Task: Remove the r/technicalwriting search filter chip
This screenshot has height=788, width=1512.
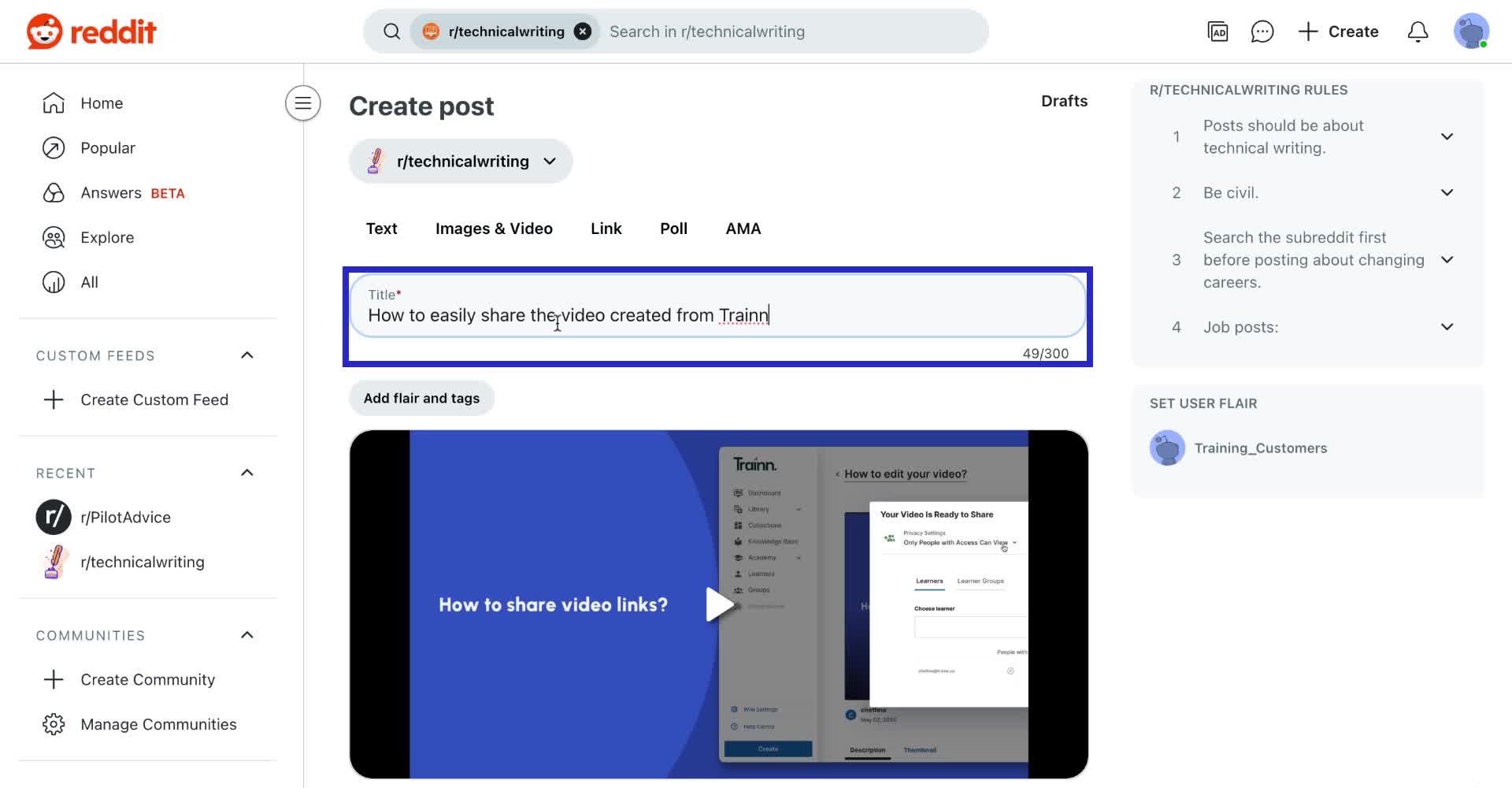Action: click(x=582, y=31)
